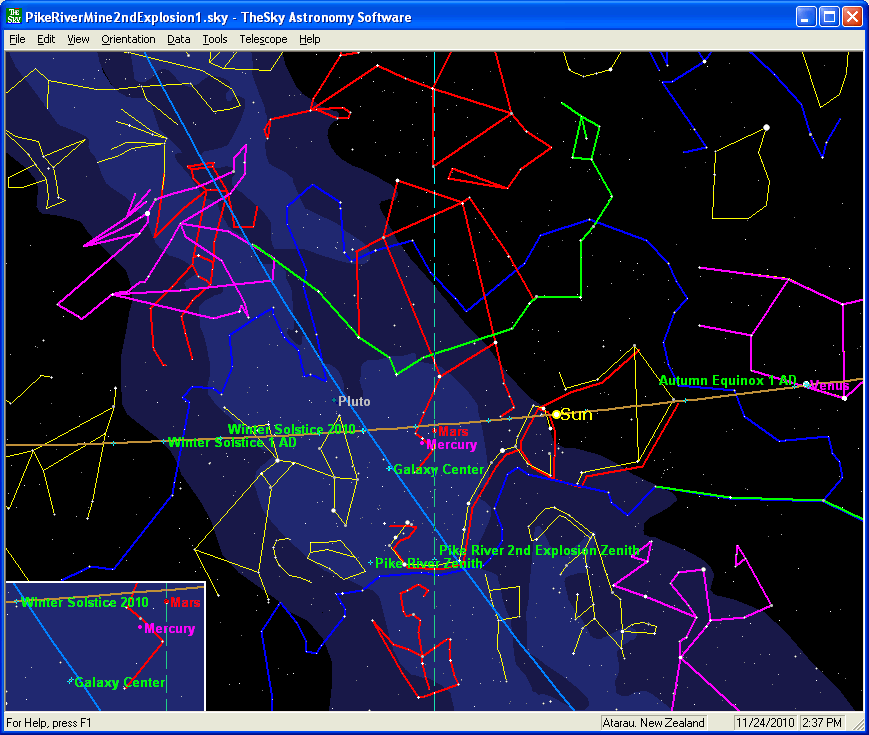Select Mars label in the main chart
This screenshot has height=735, width=869.
tap(453, 431)
